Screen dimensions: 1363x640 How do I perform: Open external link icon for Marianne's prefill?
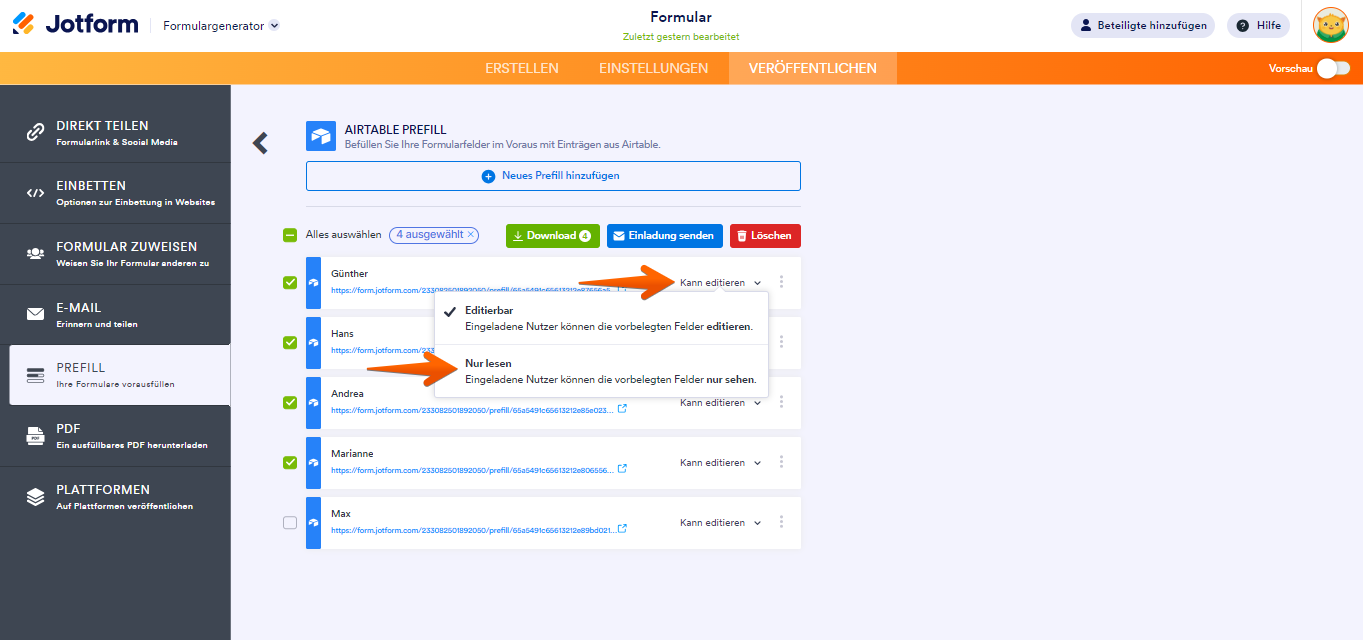pos(623,469)
